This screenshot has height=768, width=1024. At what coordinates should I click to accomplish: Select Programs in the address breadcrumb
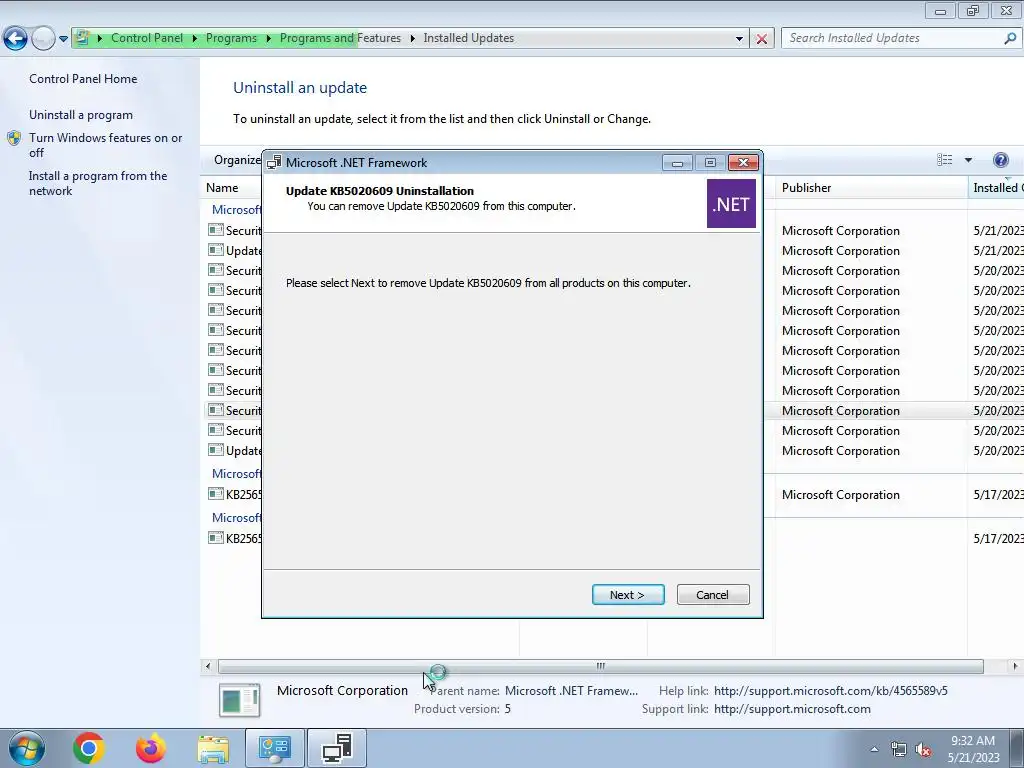(231, 38)
